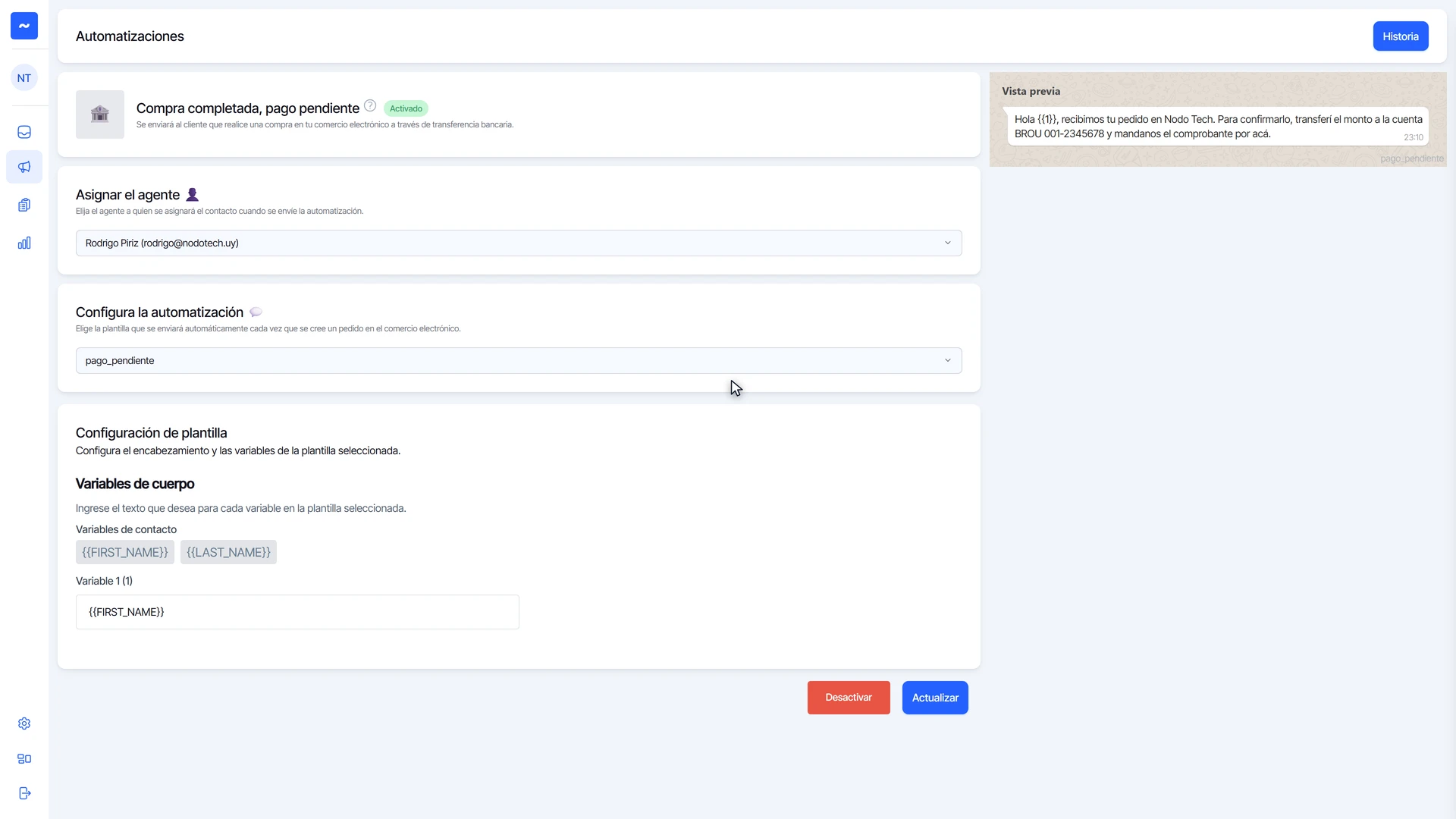Select the megaphone campaigns icon
Image resolution: width=1456 pixels, height=819 pixels.
coord(24,167)
